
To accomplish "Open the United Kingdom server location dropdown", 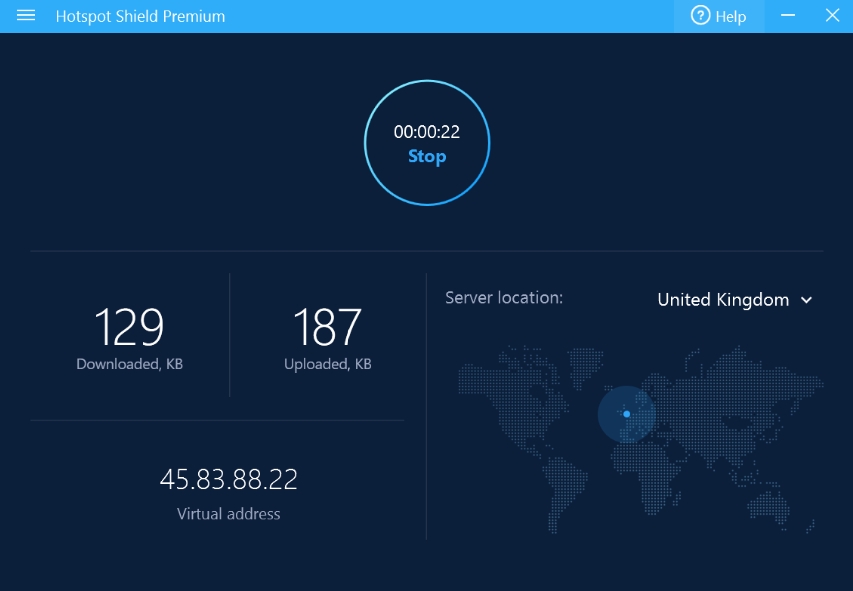I will coord(734,300).
